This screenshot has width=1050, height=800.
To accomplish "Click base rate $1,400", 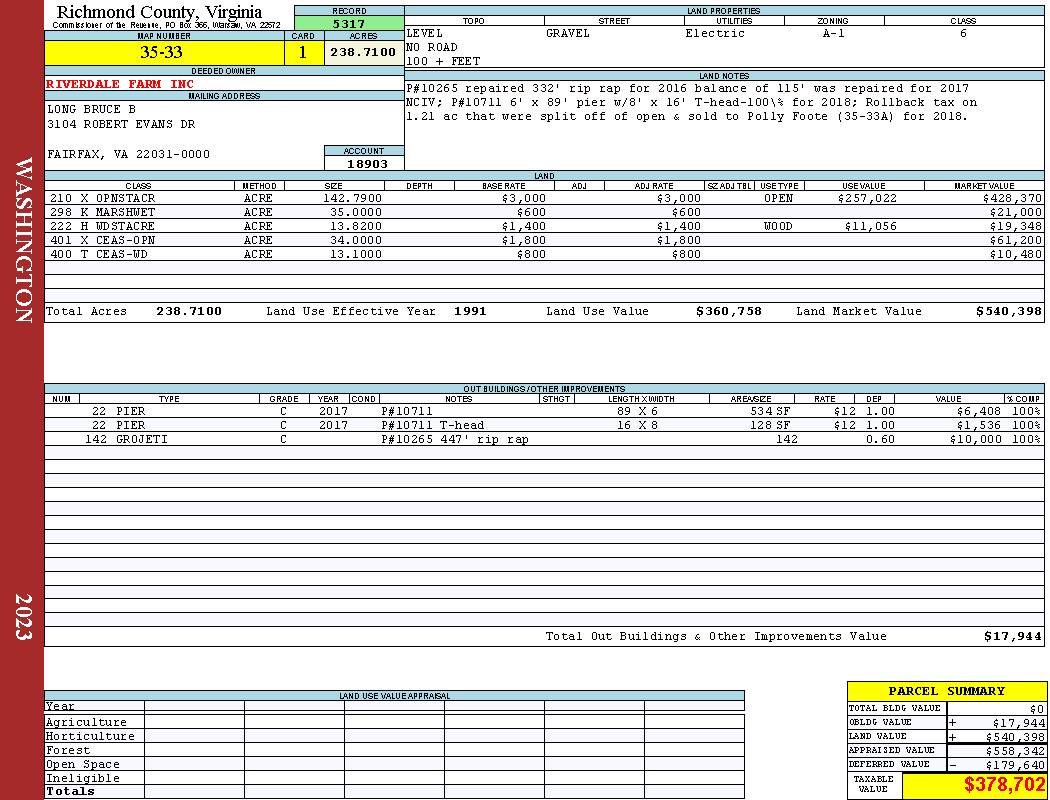I will pos(524,226).
